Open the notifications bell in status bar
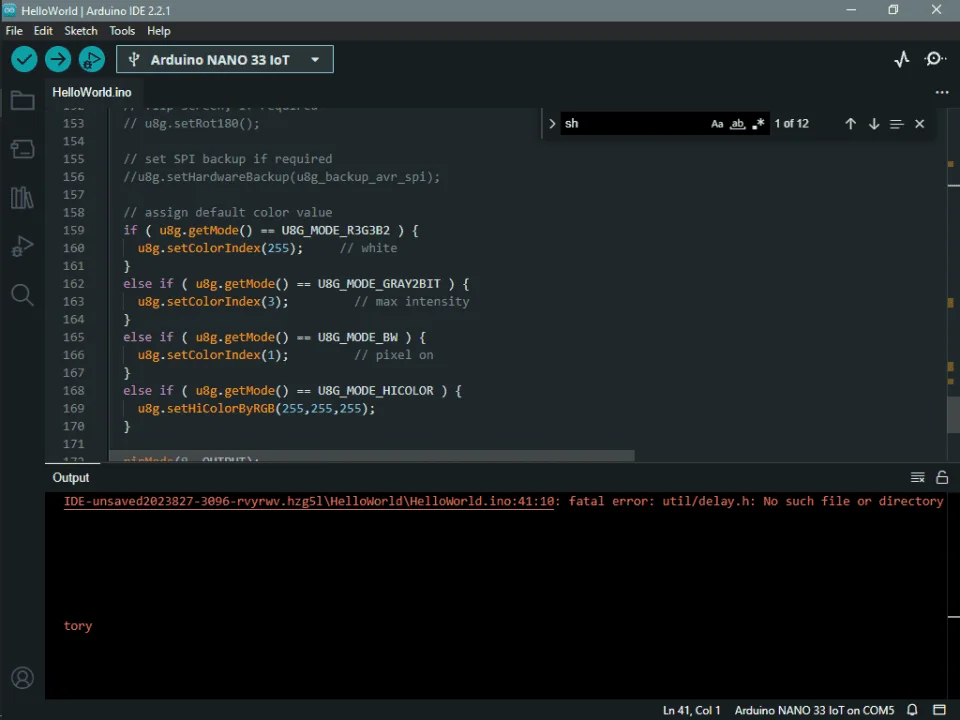Screen dimensions: 960x720 [x=912, y=710]
